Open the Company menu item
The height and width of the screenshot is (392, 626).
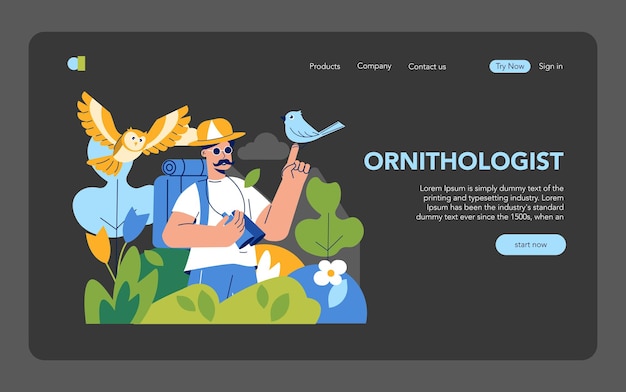tap(374, 66)
